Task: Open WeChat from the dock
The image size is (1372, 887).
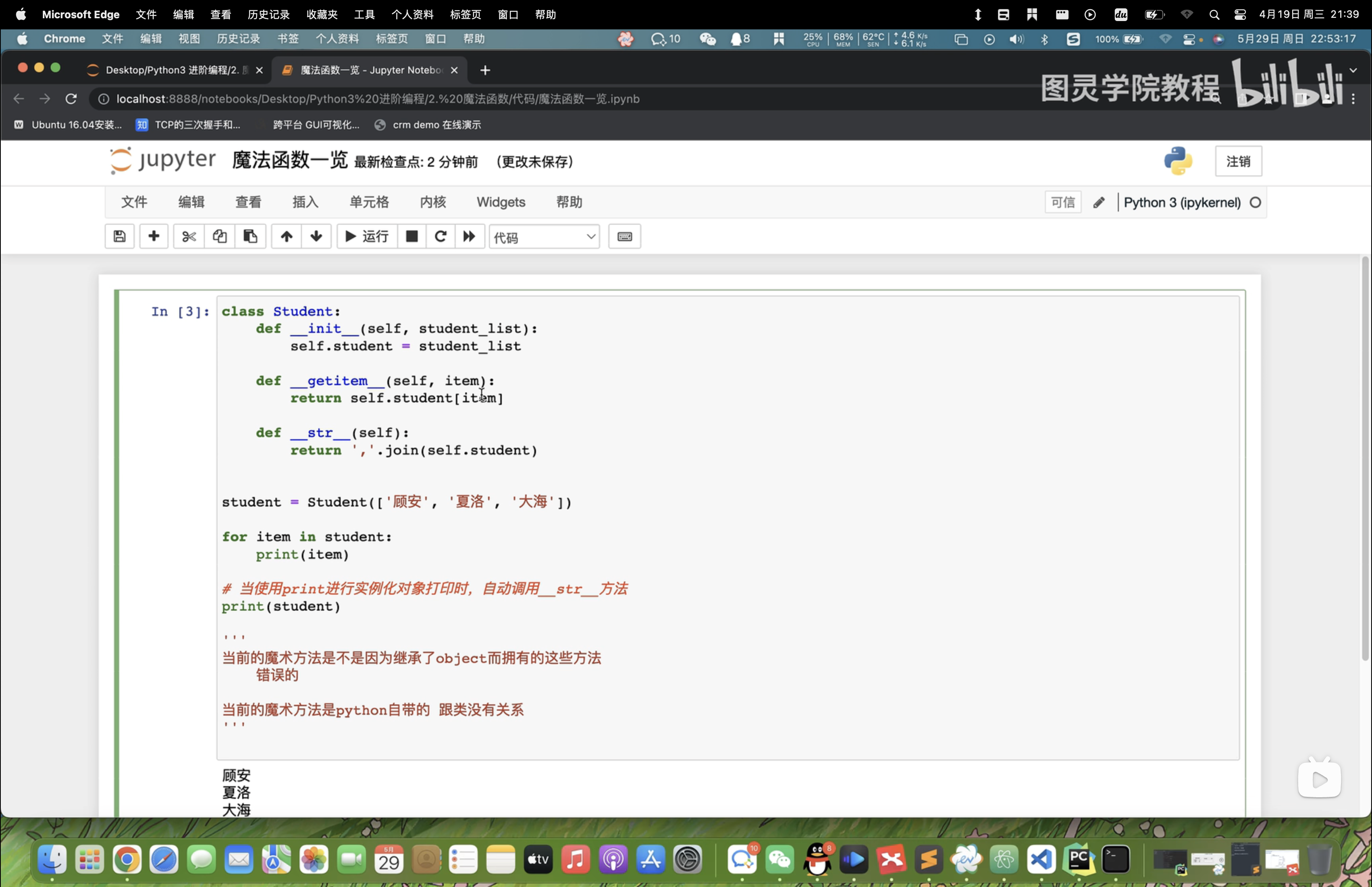Action: coord(780,860)
